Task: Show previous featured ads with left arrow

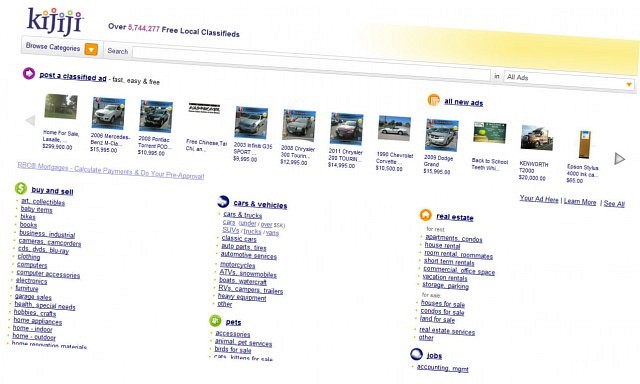Action: tap(30, 120)
